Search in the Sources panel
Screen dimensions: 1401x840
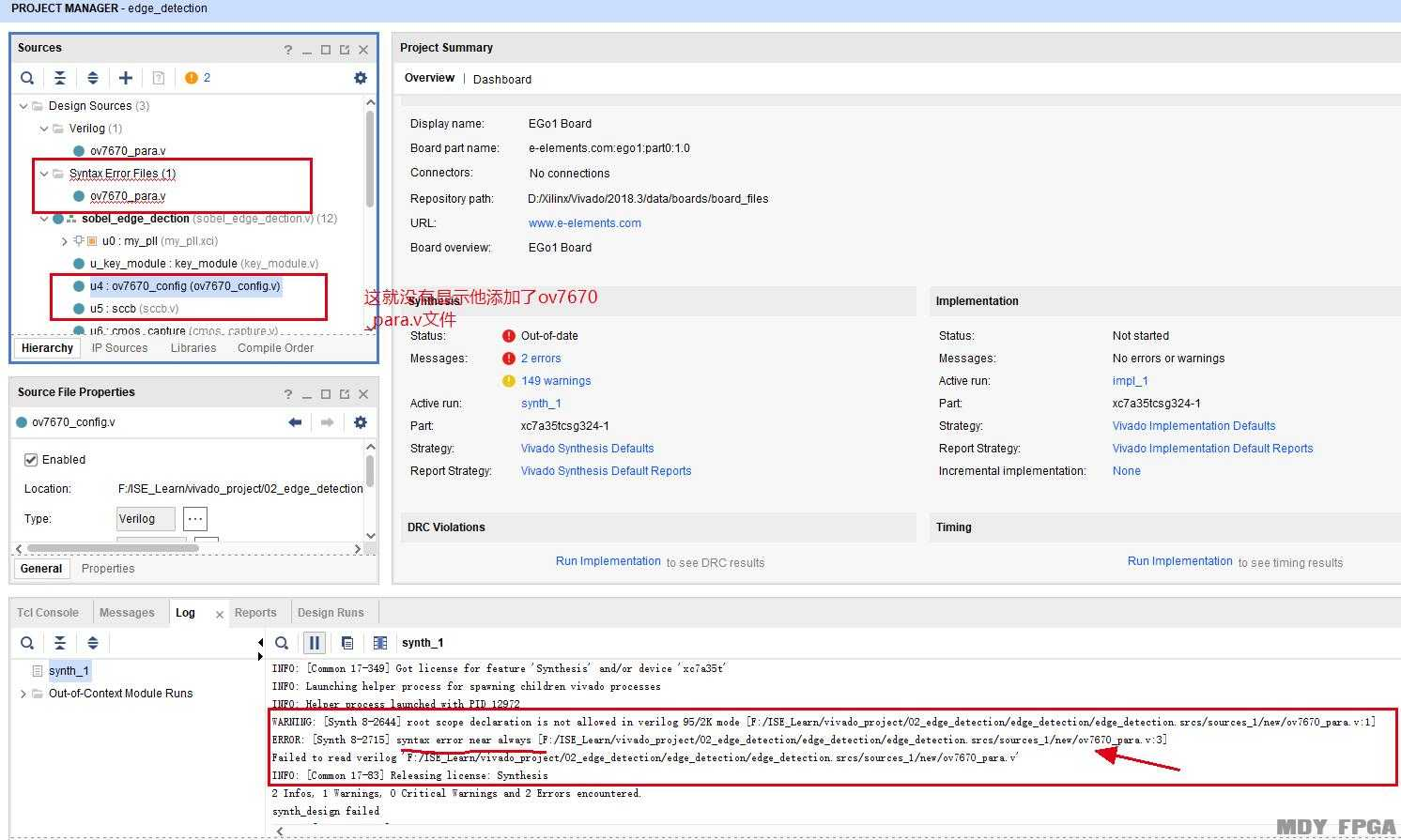tap(27, 78)
